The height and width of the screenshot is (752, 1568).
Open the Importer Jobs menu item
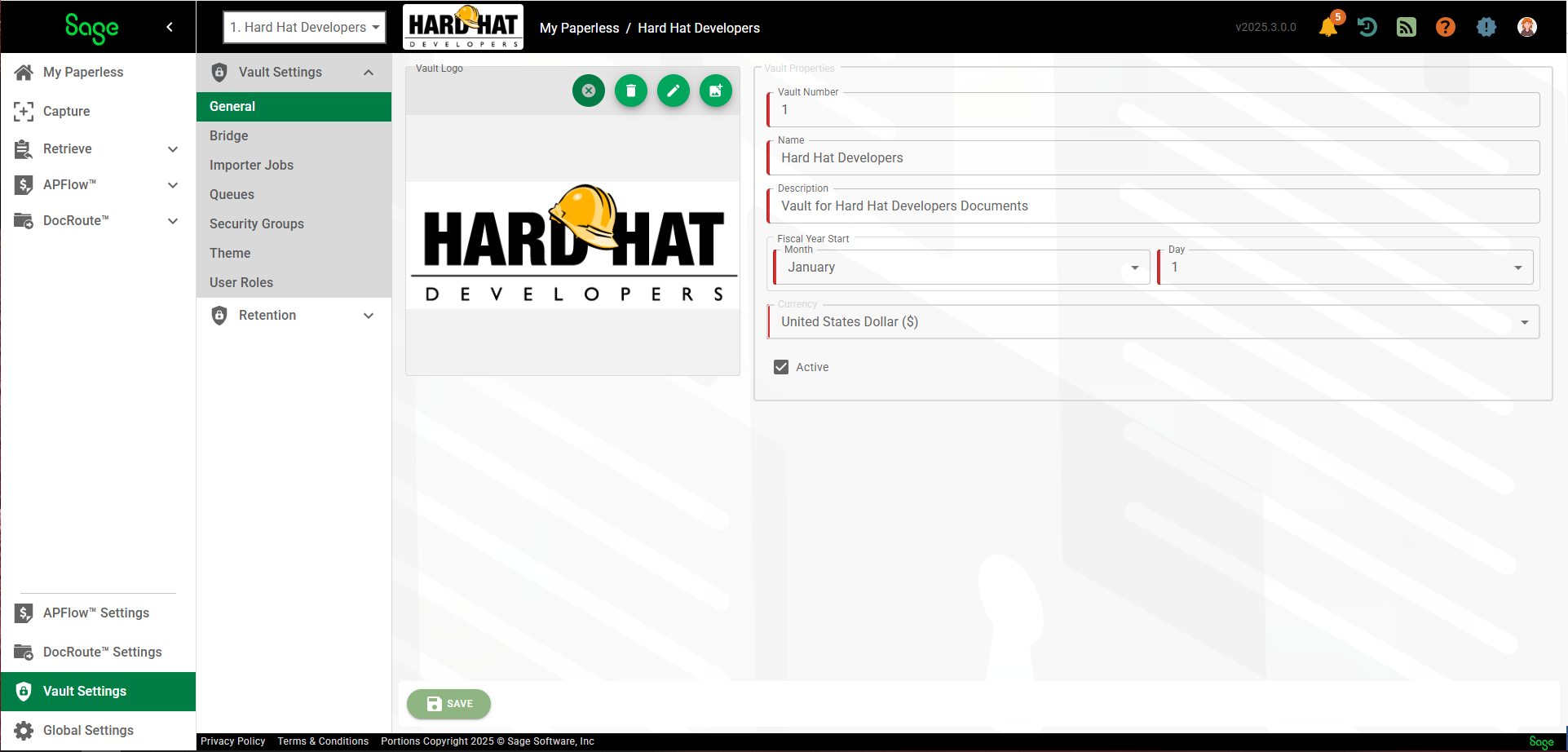point(251,165)
